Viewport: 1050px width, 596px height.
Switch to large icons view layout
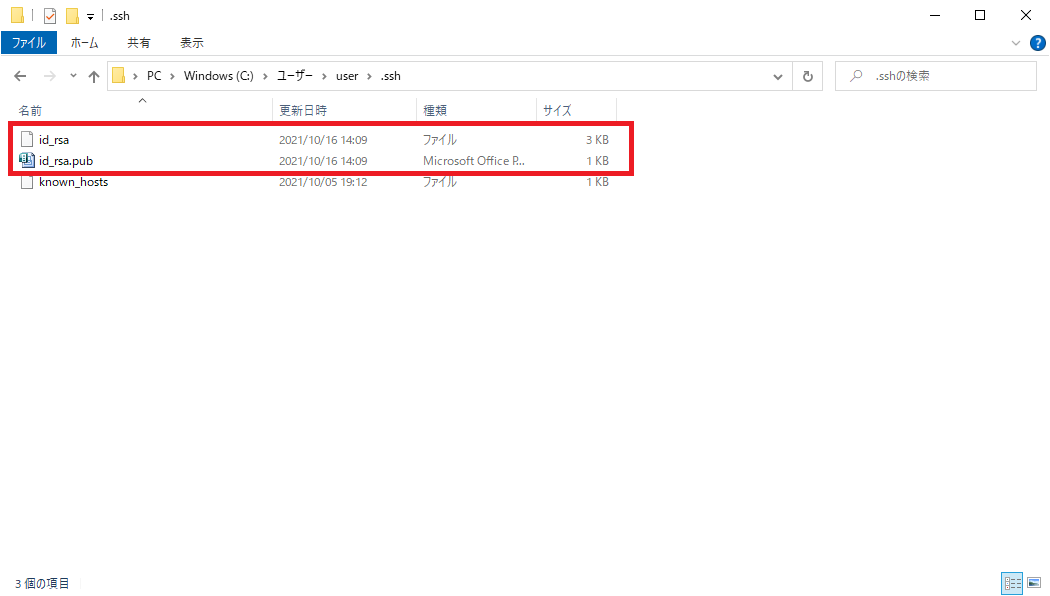click(x=1031, y=583)
